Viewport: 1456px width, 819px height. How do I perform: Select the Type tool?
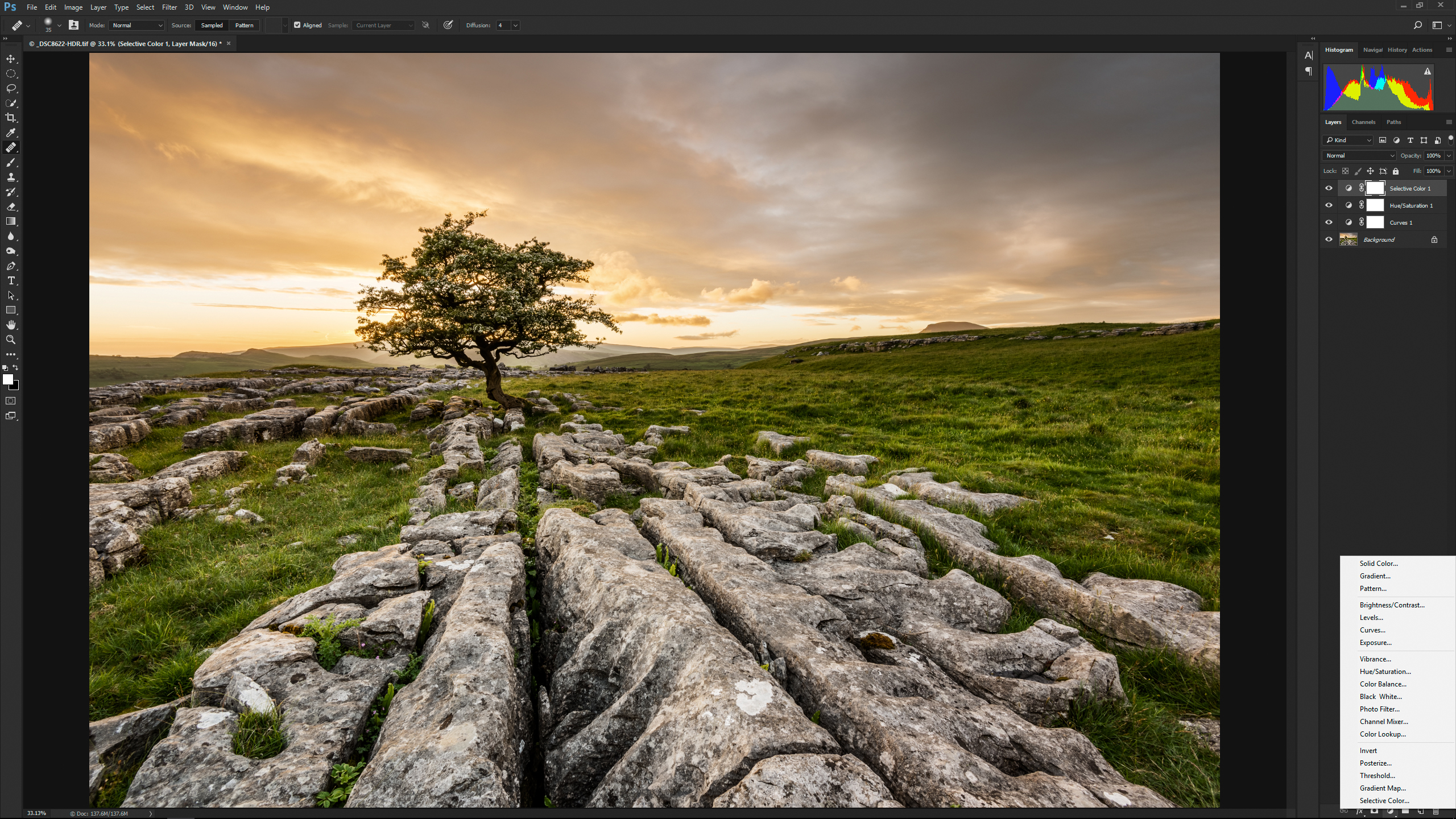[x=11, y=280]
